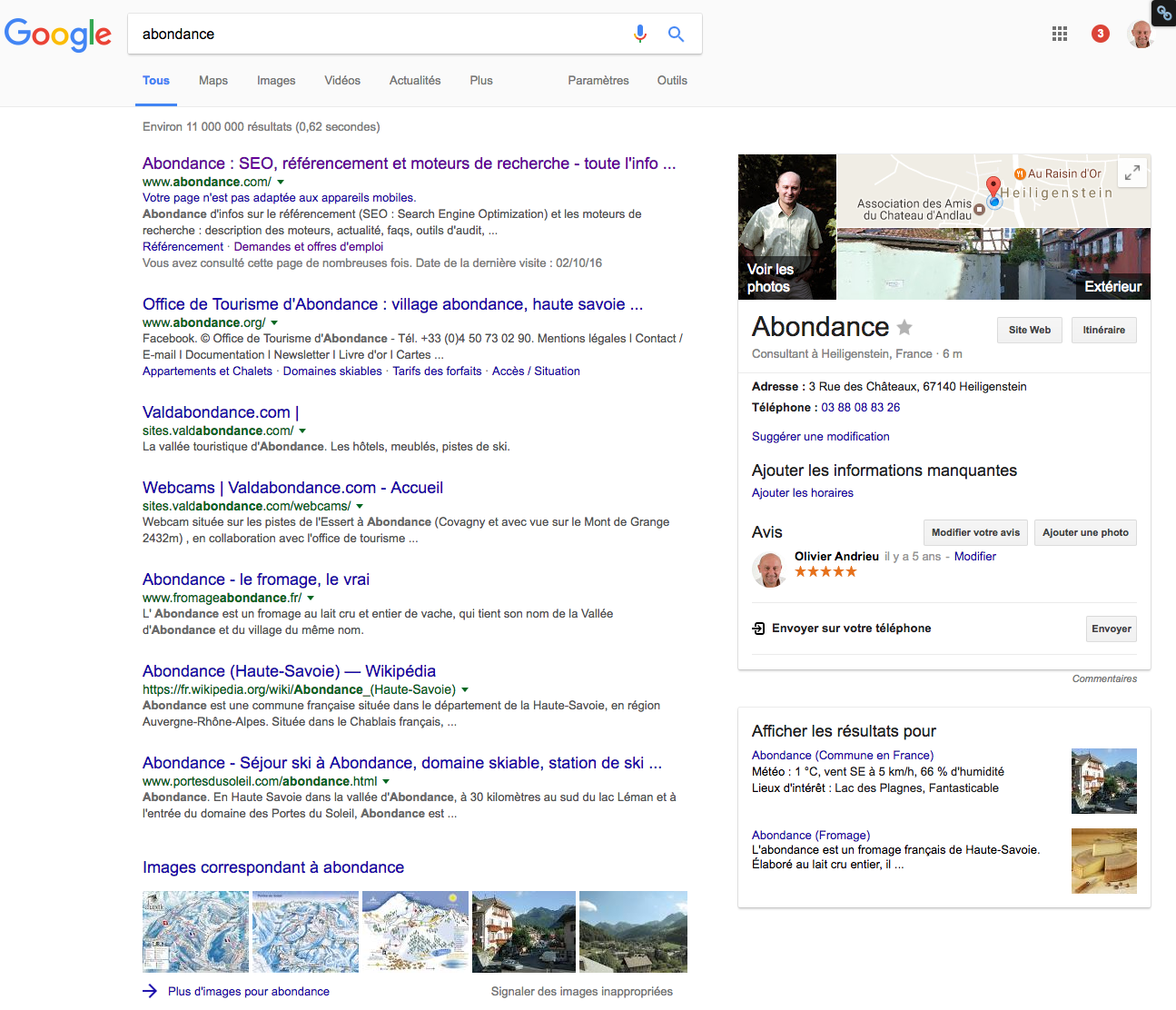The height and width of the screenshot is (1010, 1176).
Task: Click the Google logo
Action: coord(58,35)
